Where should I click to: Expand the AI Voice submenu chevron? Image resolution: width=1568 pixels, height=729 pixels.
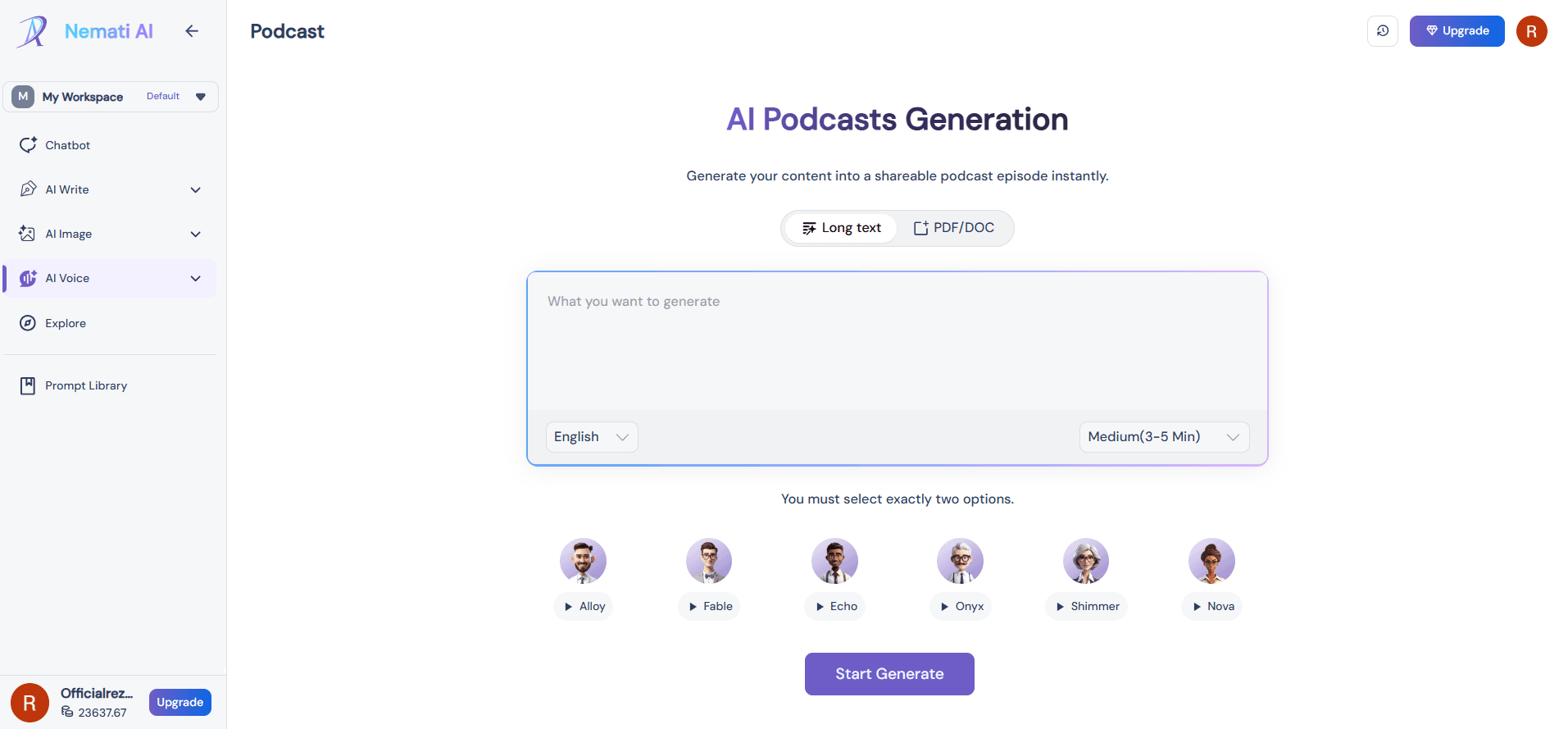click(x=196, y=279)
